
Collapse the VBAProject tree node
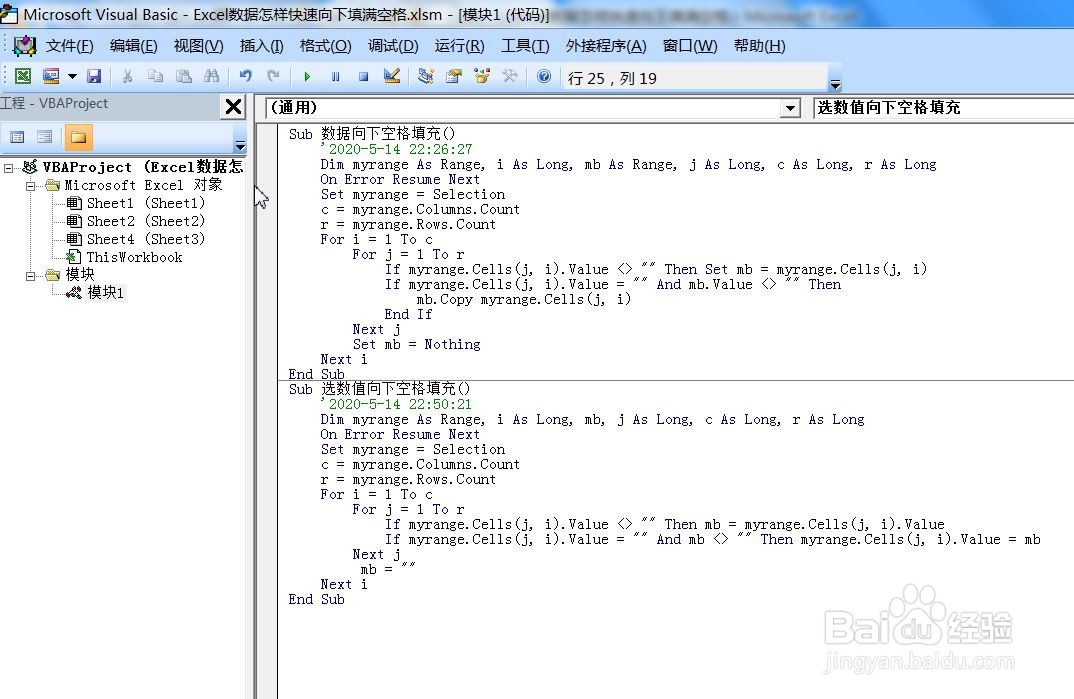pyautogui.click(x=8, y=167)
